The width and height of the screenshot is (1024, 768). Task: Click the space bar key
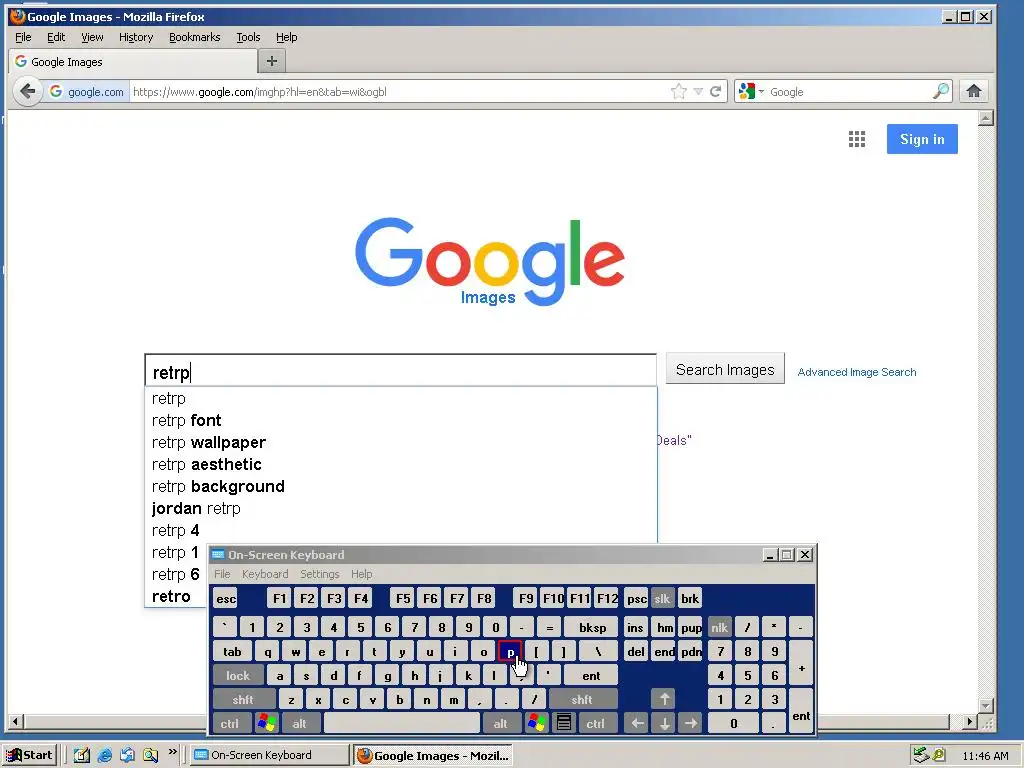[401, 724]
